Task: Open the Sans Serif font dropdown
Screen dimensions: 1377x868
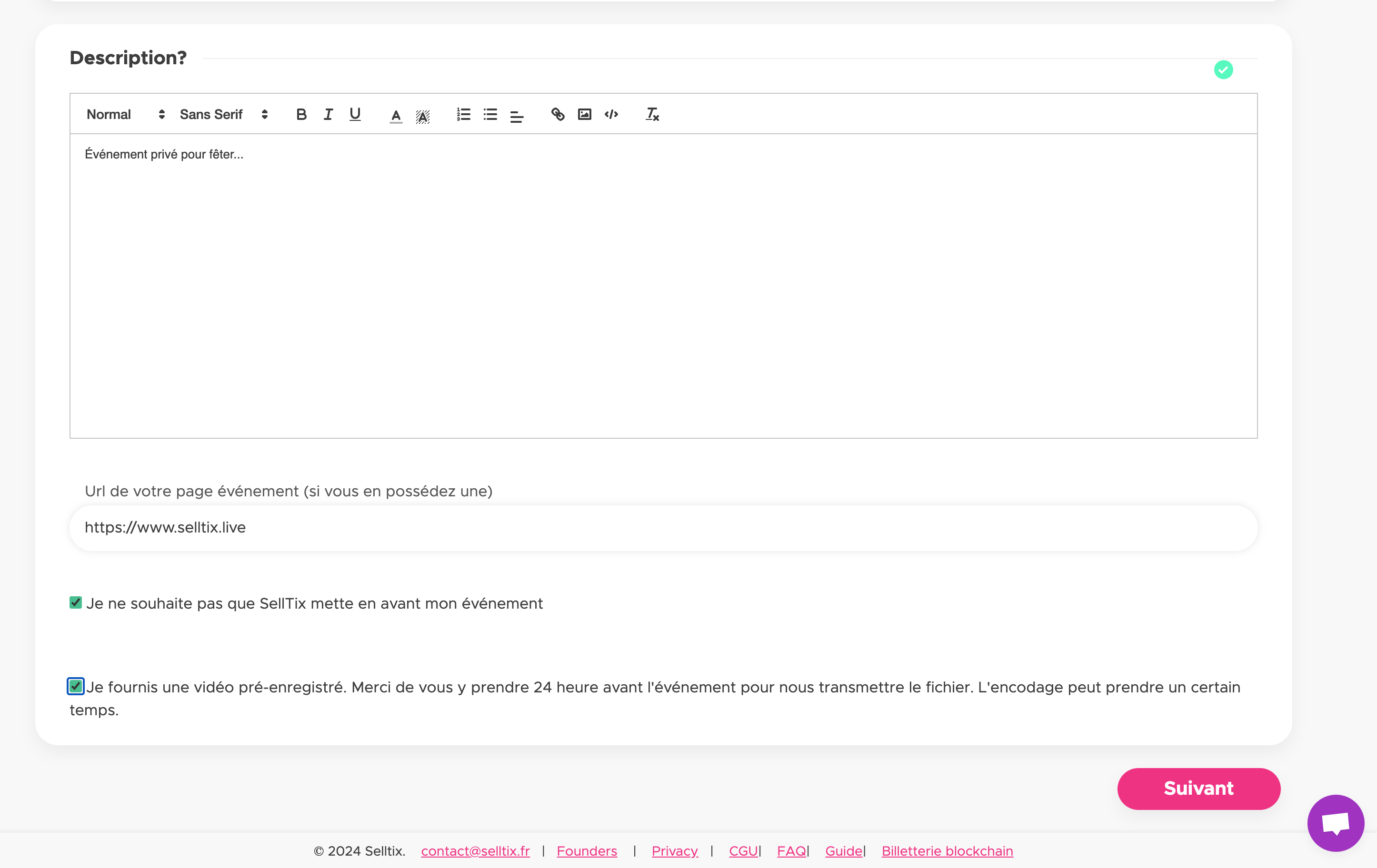Action: click(224, 114)
